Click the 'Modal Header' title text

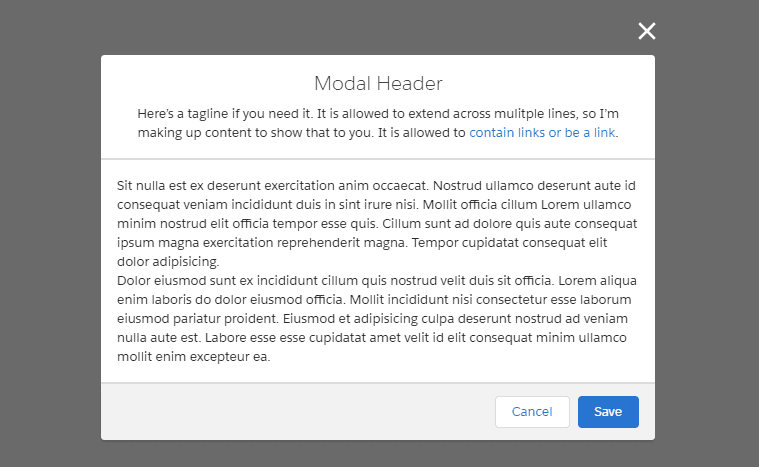(x=378, y=83)
